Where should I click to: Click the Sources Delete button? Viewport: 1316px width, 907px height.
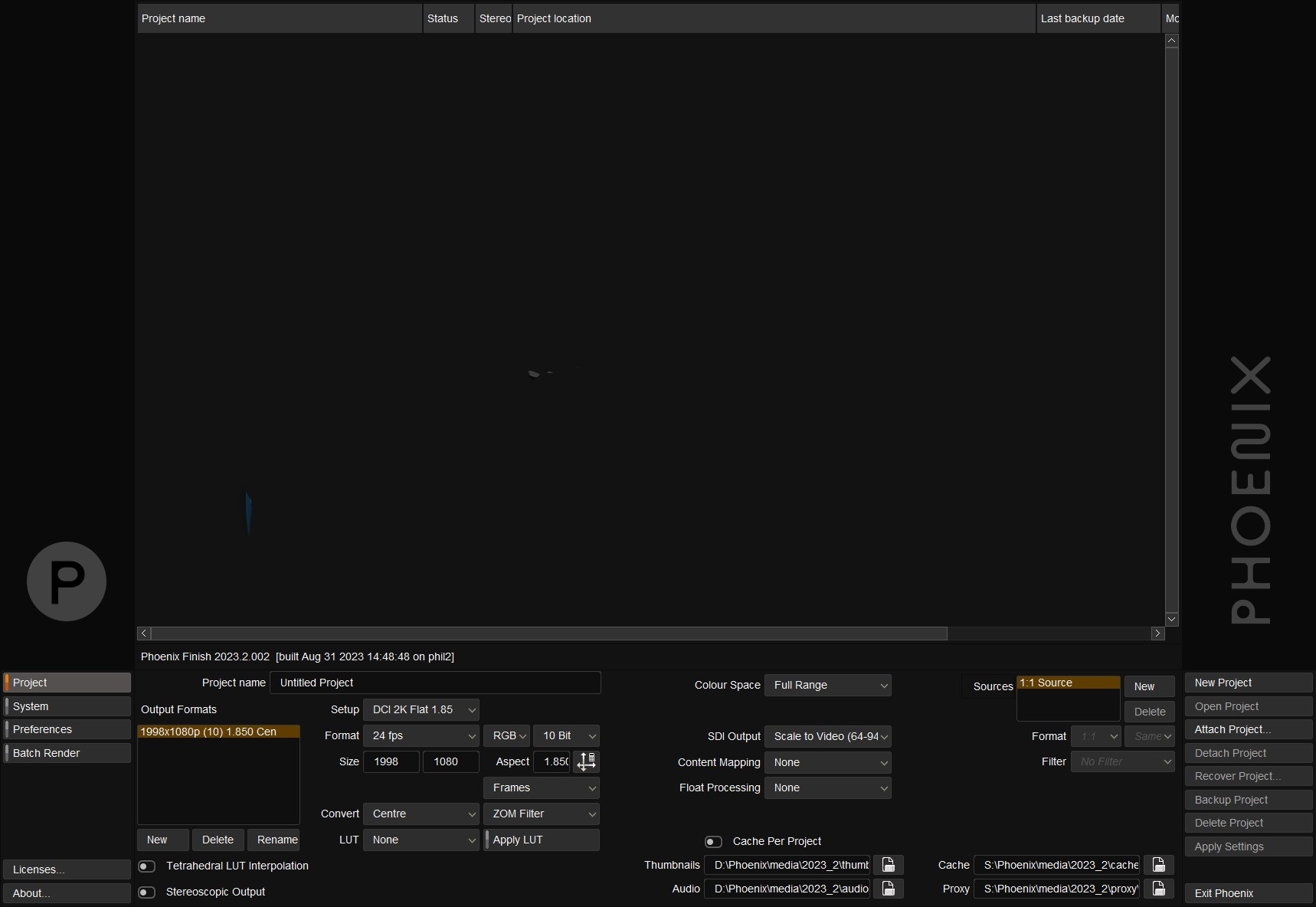[1150, 712]
